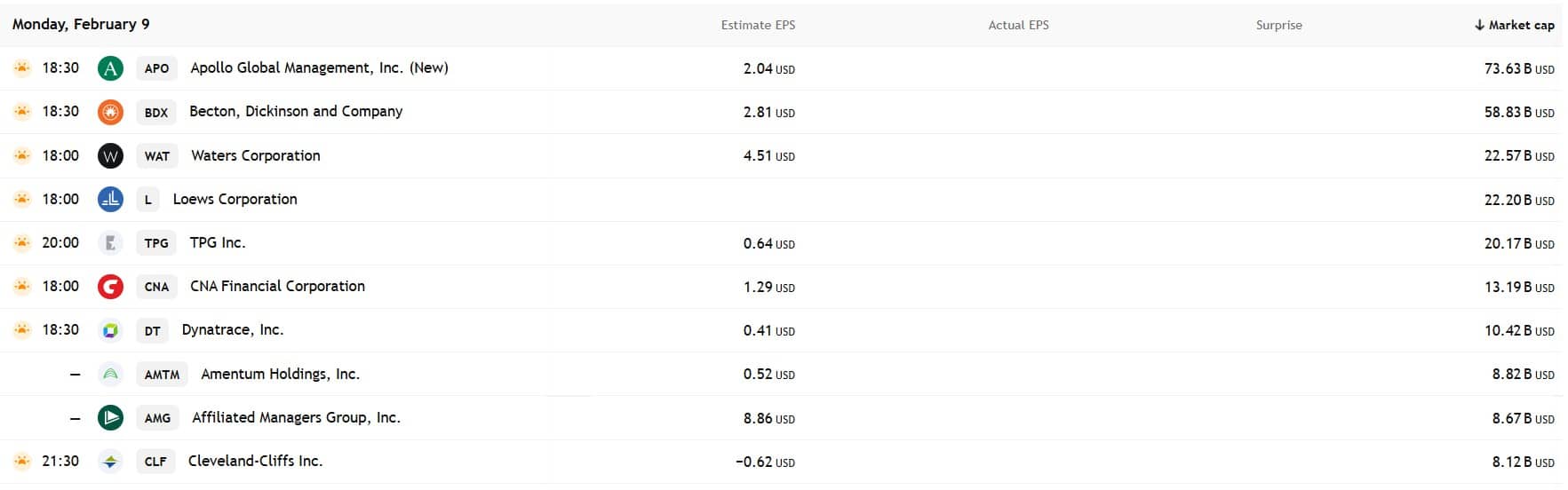Click the TPG Inc. logo icon

110,243
